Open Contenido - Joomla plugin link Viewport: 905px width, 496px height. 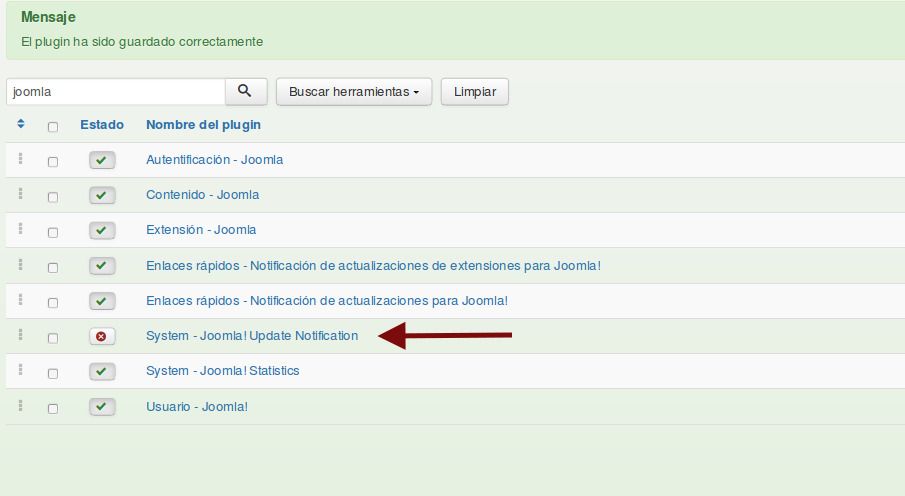tap(202, 195)
